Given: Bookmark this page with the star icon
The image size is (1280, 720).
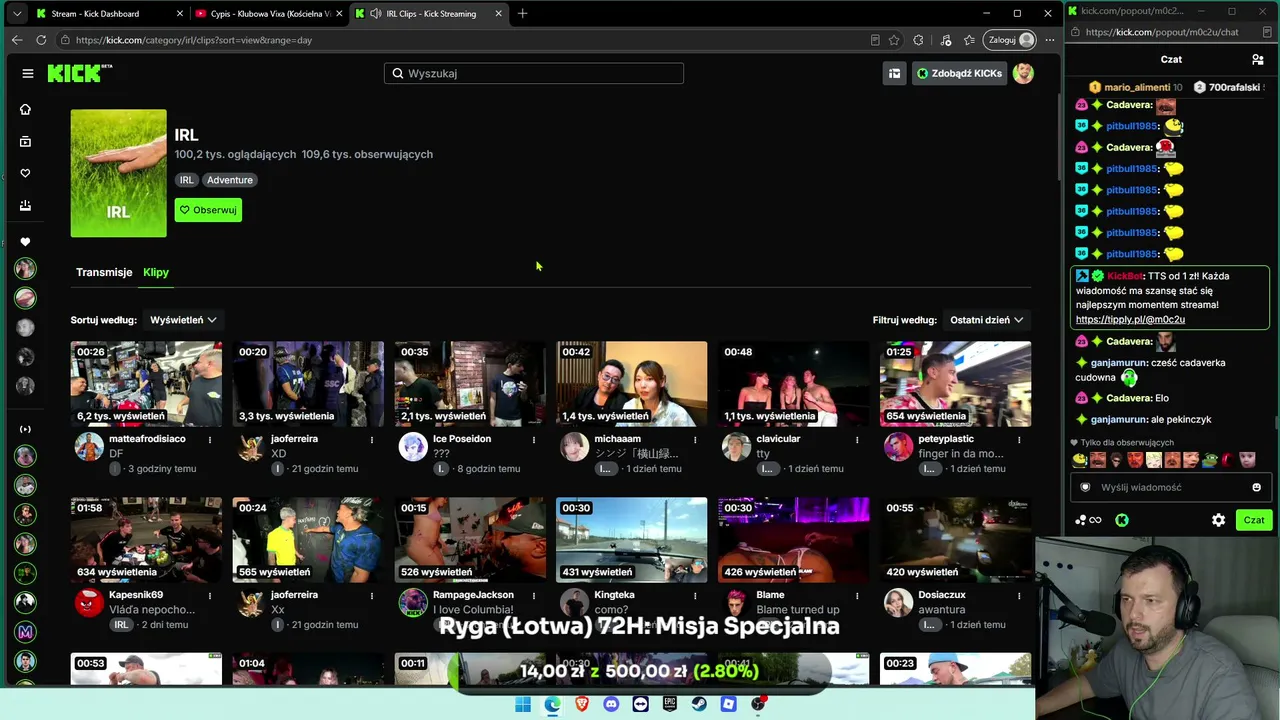Looking at the screenshot, I should 894,40.
